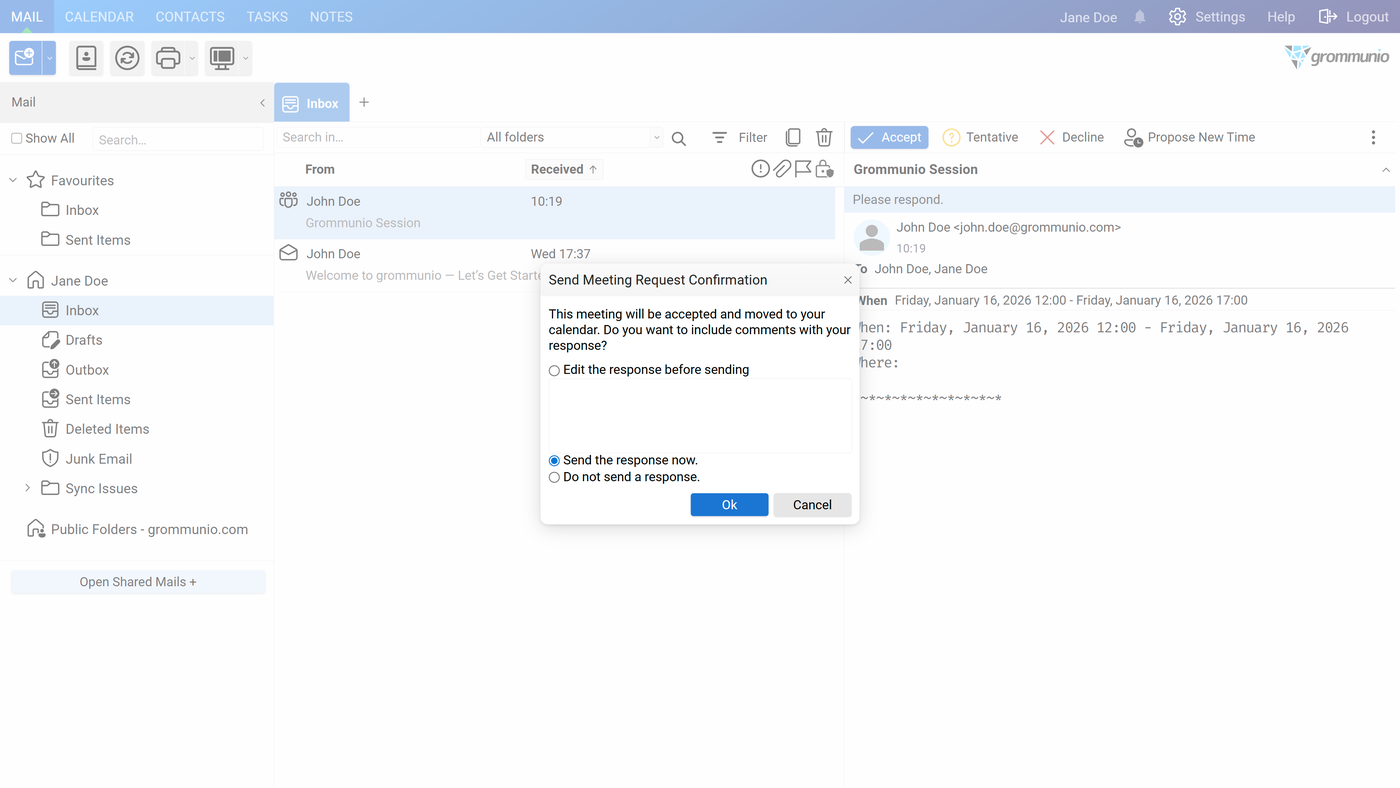
Task: Expand the Sync Issues folder
Action: point(27,489)
